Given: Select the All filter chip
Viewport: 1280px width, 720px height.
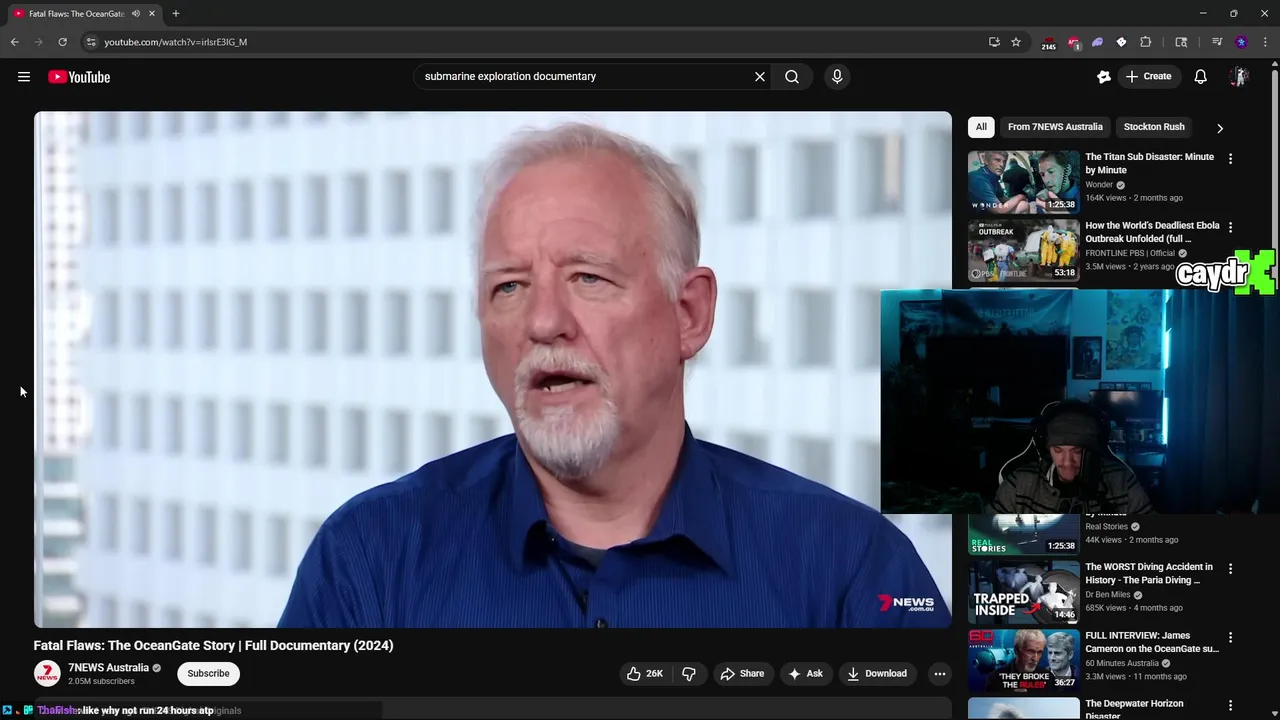Looking at the screenshot, I should [x=981, y=127].
